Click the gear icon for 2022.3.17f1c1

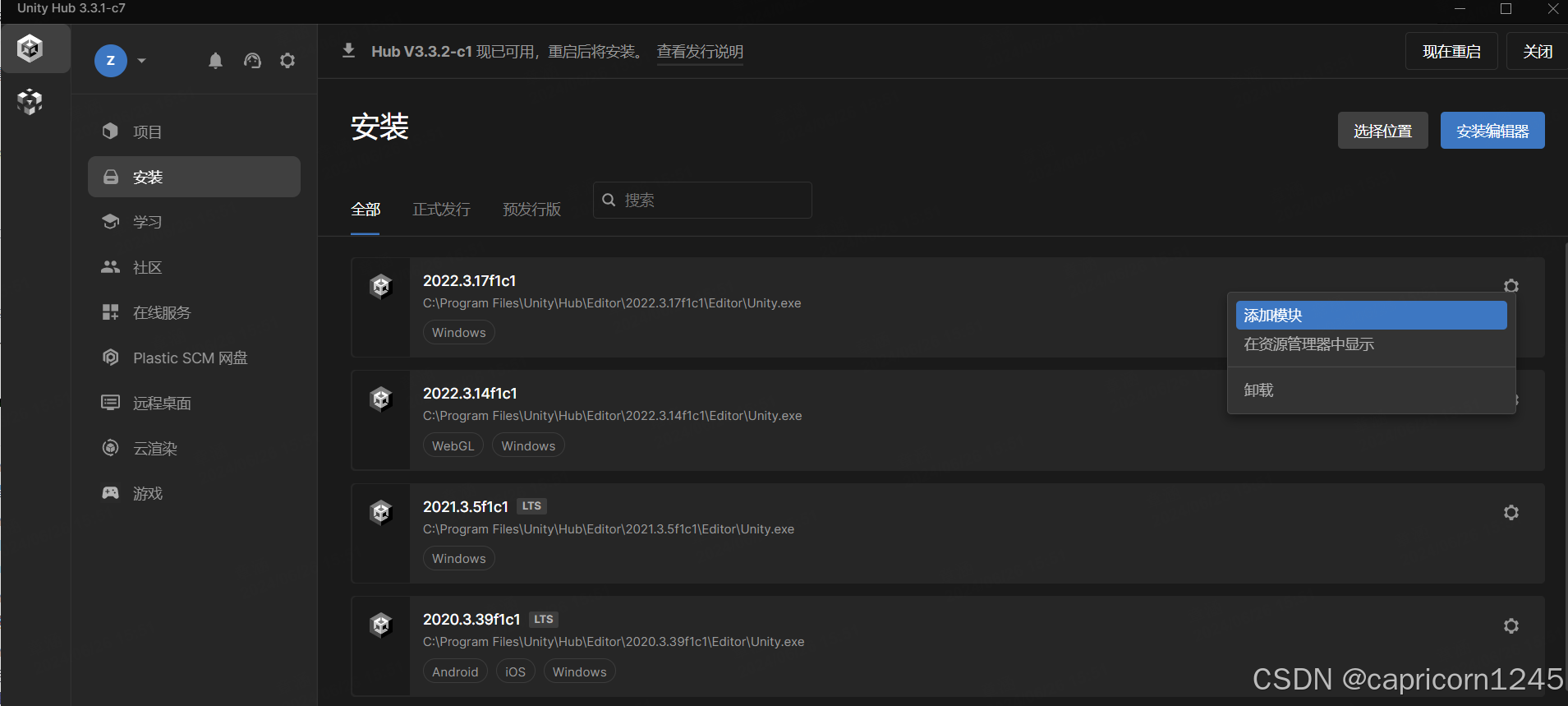(1511, 285)
